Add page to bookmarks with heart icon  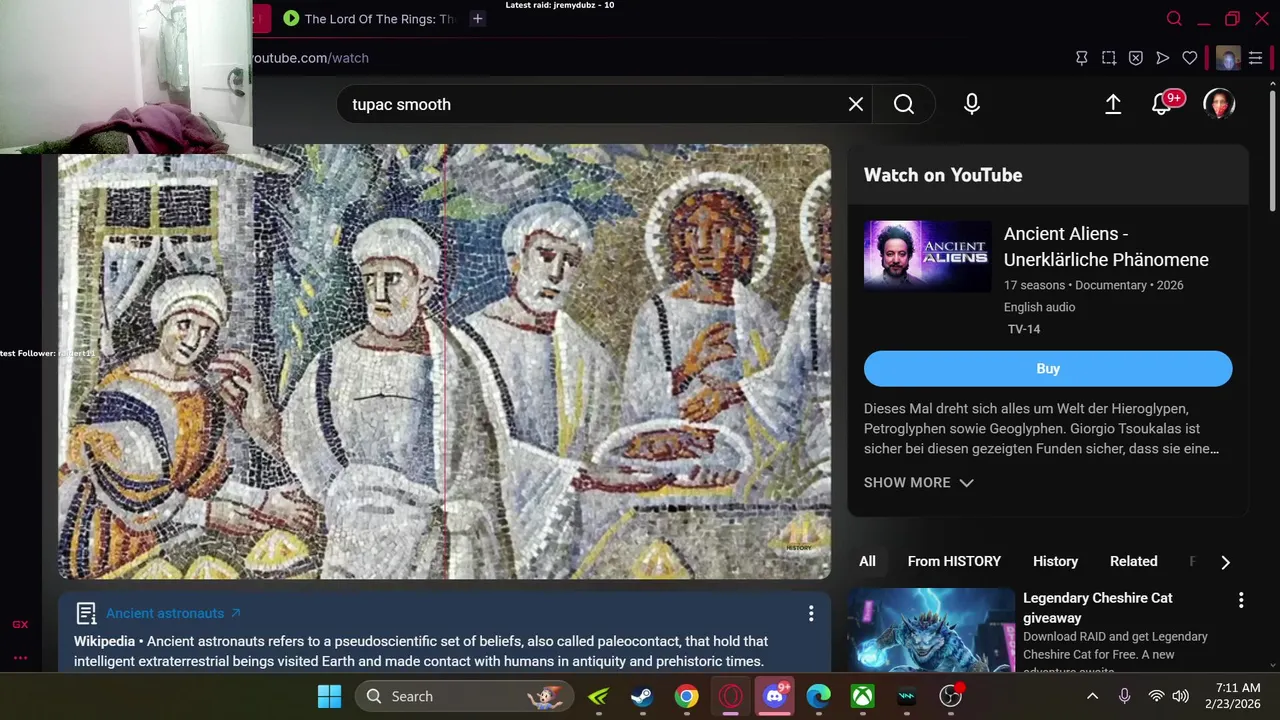coord(1190,58)
